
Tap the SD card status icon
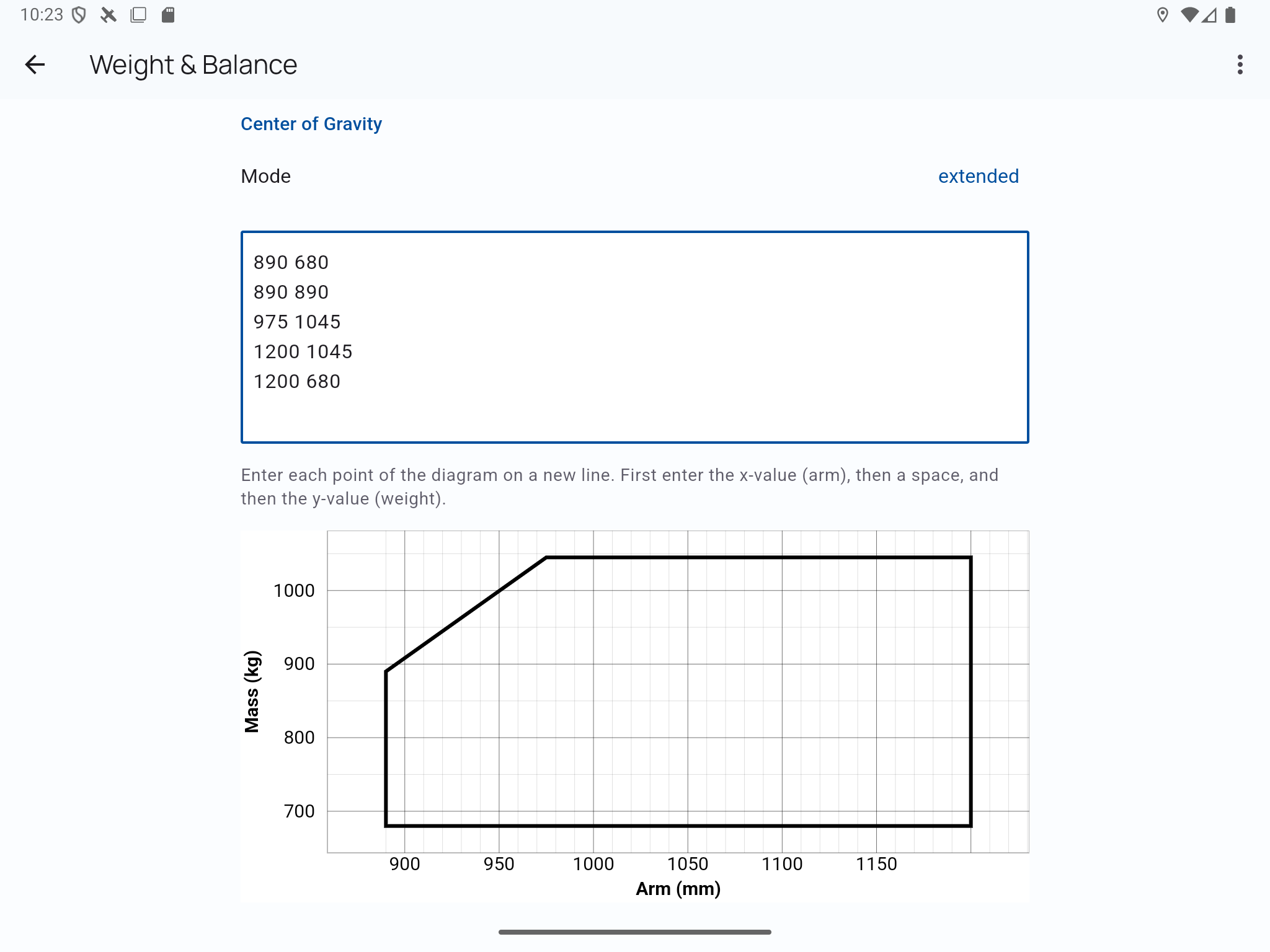pos(168,15)
